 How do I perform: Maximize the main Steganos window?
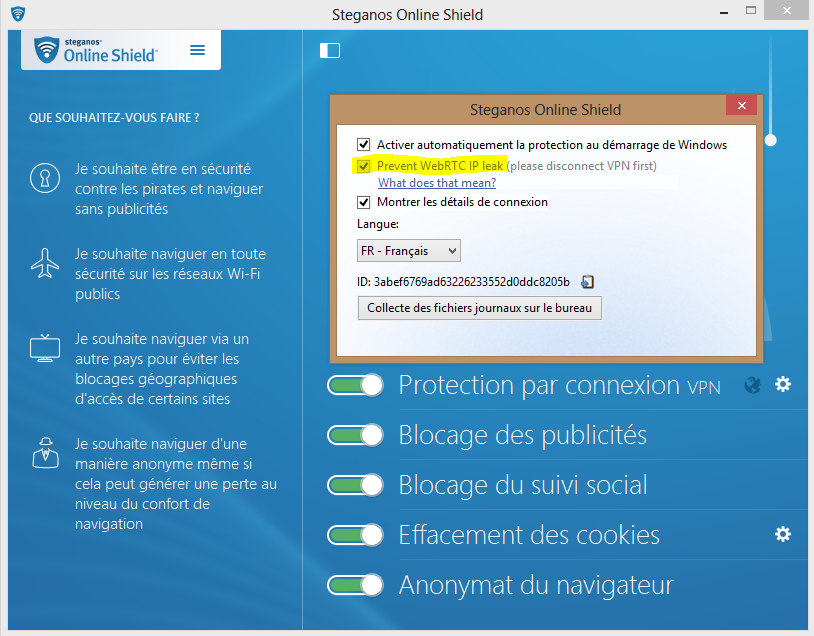(x=751, y=10)
